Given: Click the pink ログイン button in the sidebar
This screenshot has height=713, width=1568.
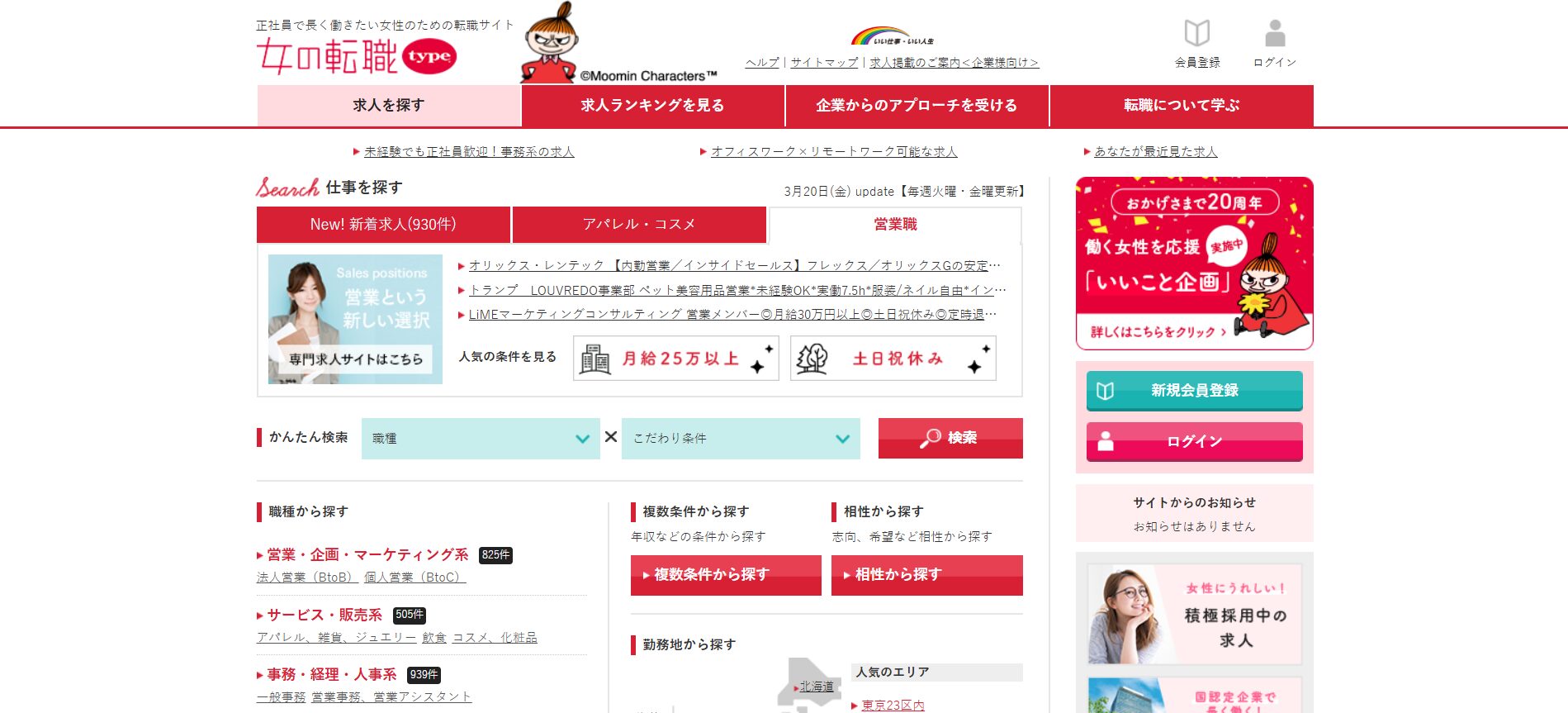Looking at the screenshot, I should pos(1195,441).
